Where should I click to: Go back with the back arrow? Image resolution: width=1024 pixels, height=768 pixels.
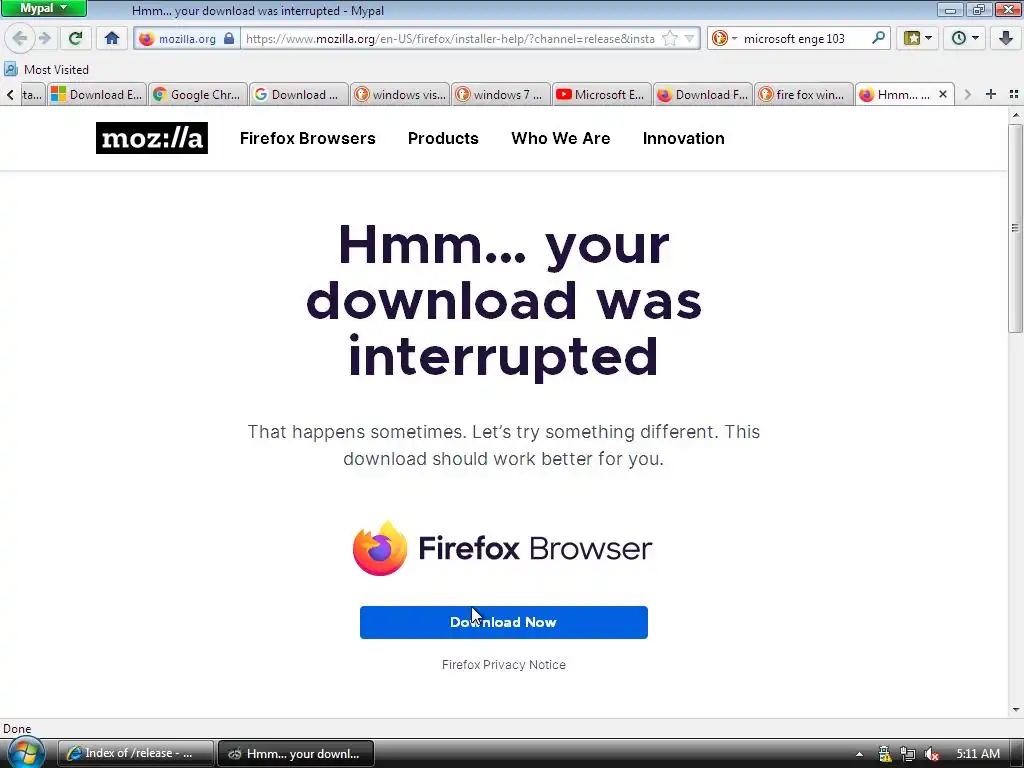(x=20, y=38)
